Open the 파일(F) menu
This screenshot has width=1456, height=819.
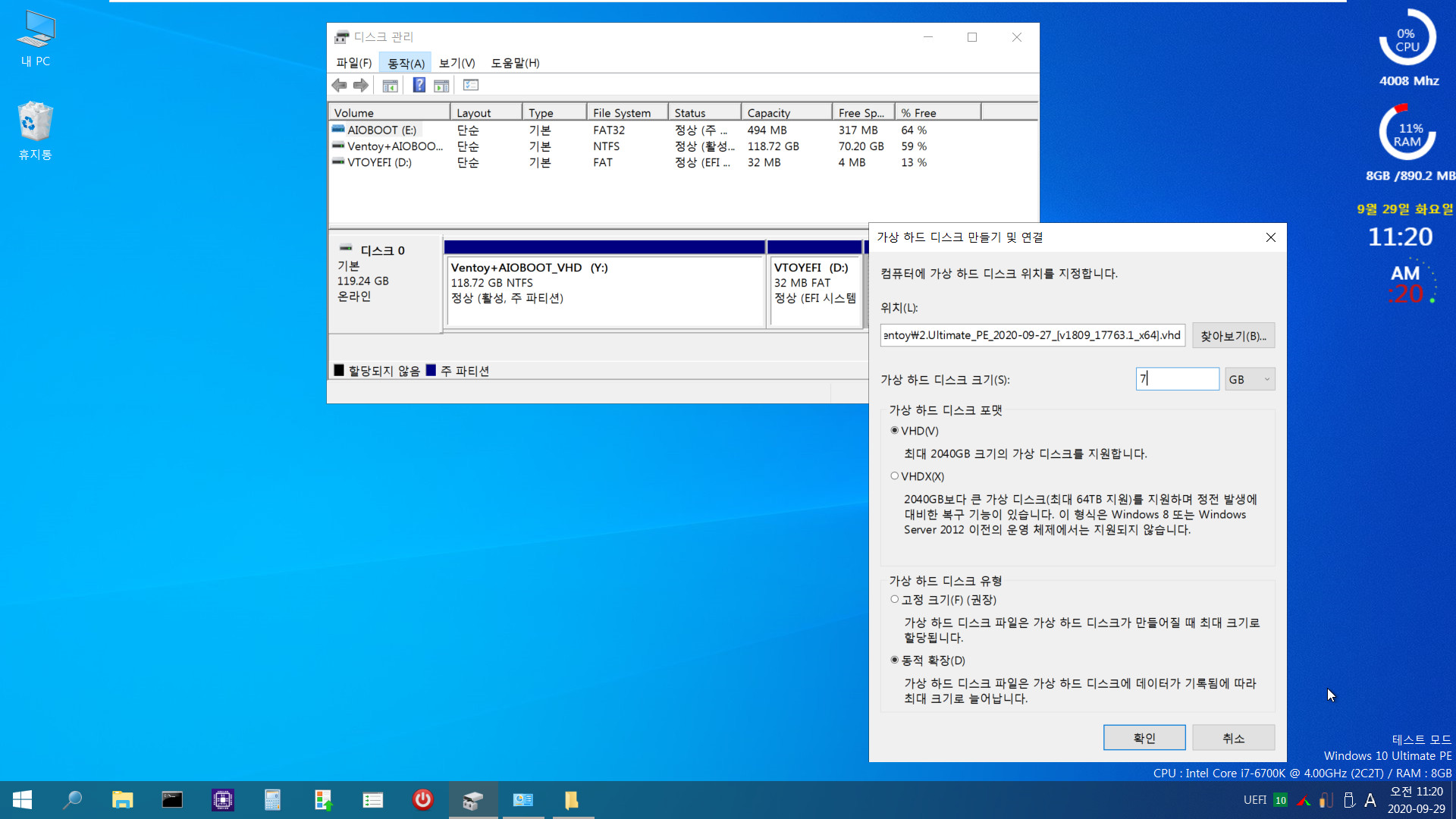pyautogui.click(x=354, y=63)
